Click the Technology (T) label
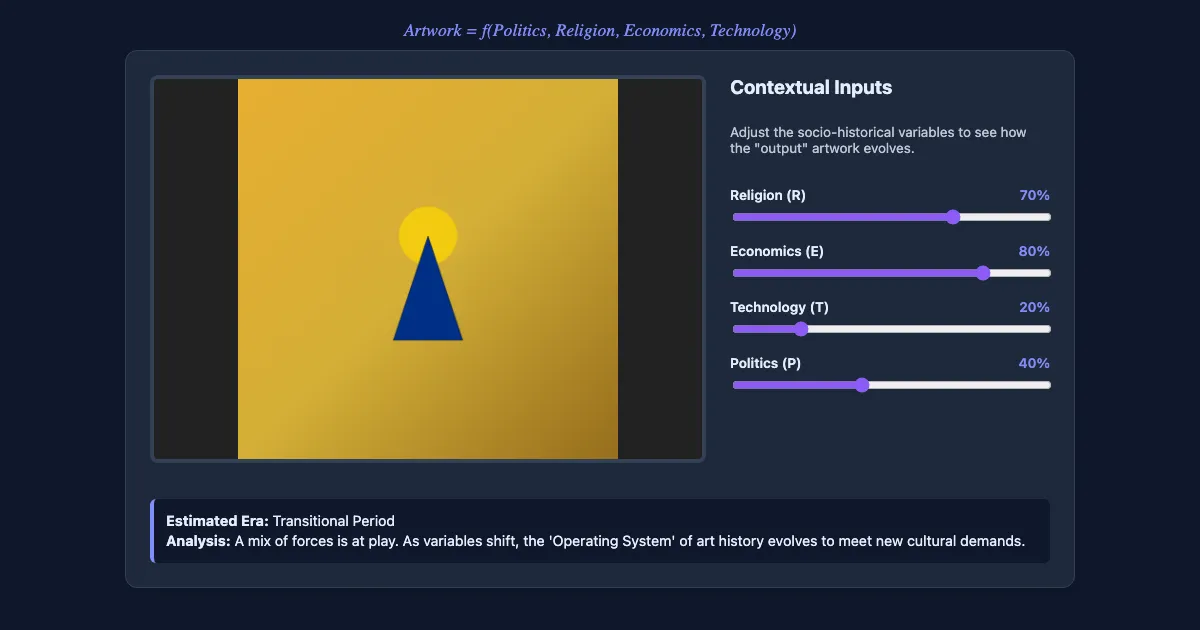 coord(779,307)
